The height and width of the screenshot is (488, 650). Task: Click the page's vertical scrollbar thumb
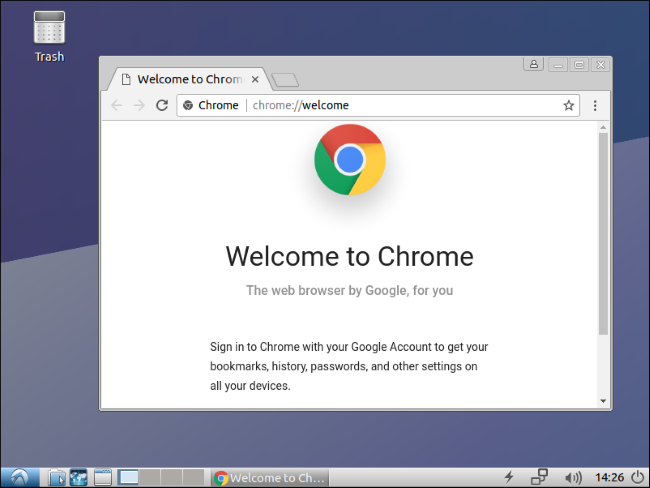click(602, 232)
